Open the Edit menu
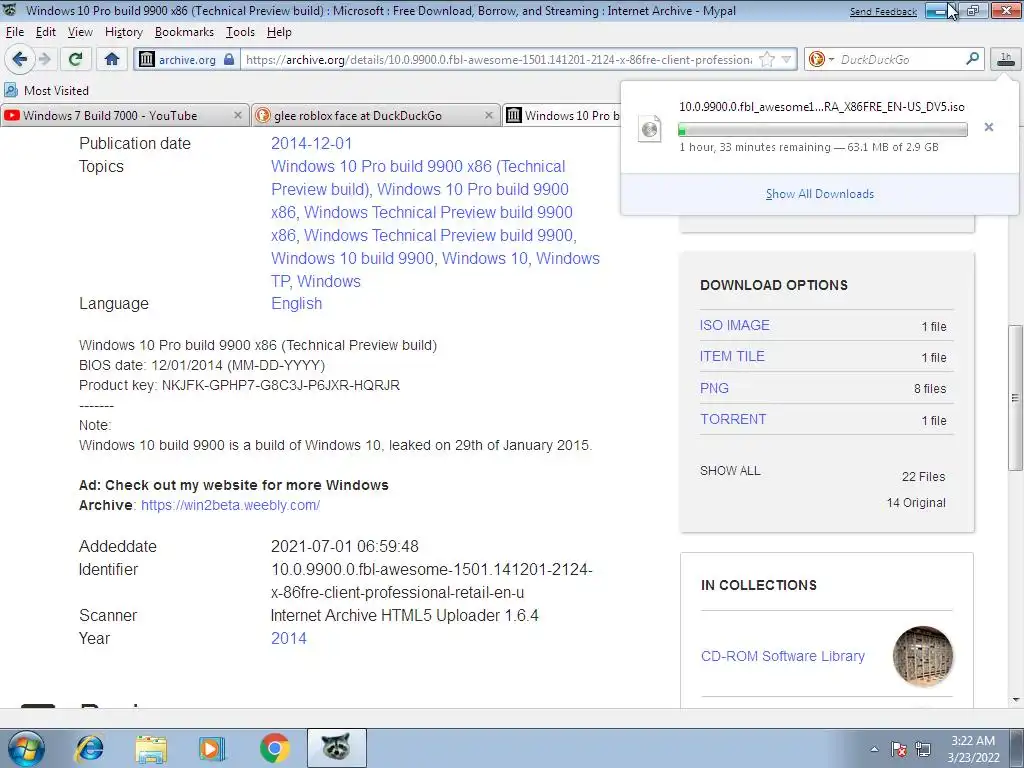 pyautogui.click(x=46, y=32)
